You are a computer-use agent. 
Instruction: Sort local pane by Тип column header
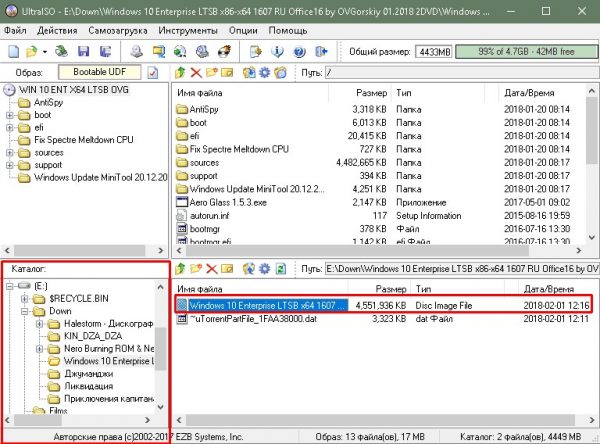[458, 289]
